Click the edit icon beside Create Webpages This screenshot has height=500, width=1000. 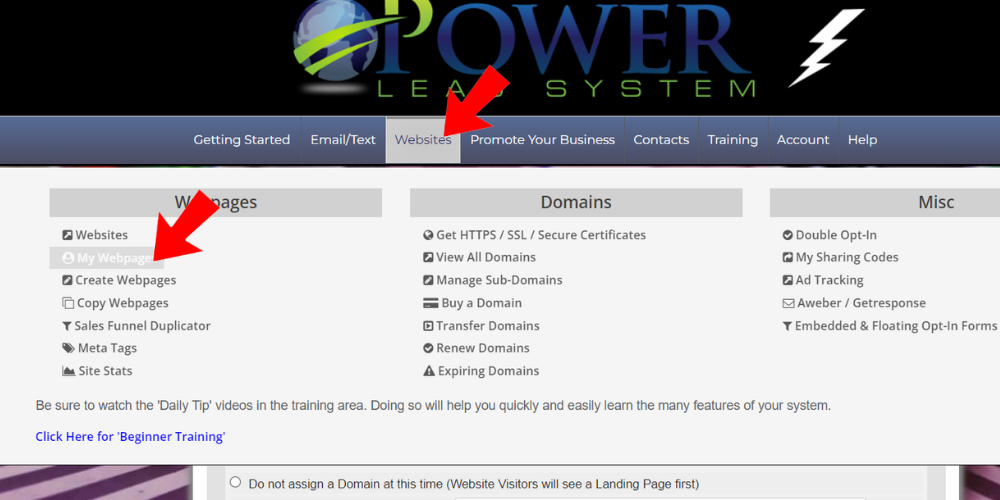point(68,281)
